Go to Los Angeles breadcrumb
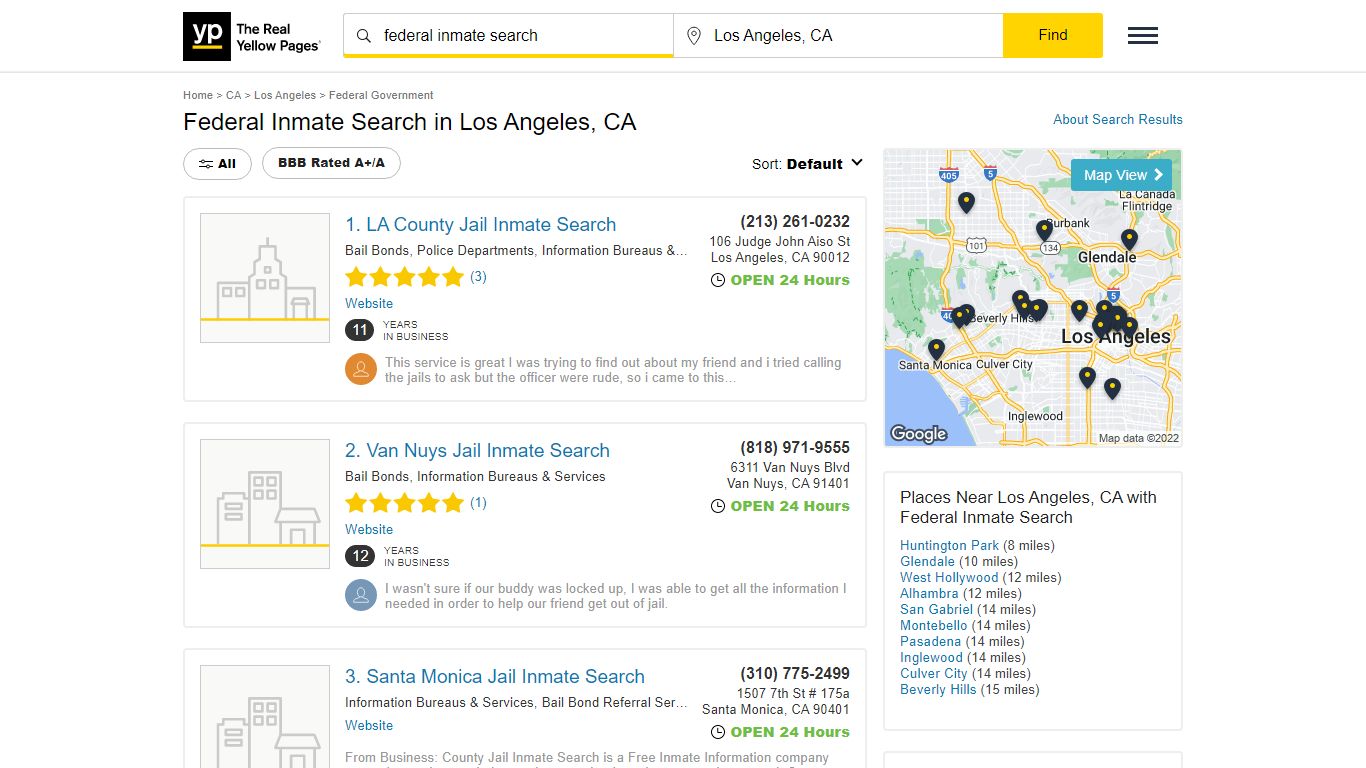The image size is (1366, 768). tap(285, 95)
